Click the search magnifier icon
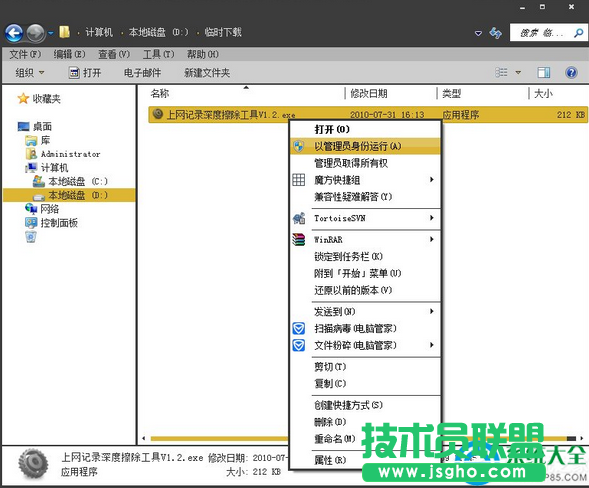Screen dimensions: 589x488 (579, 33)
